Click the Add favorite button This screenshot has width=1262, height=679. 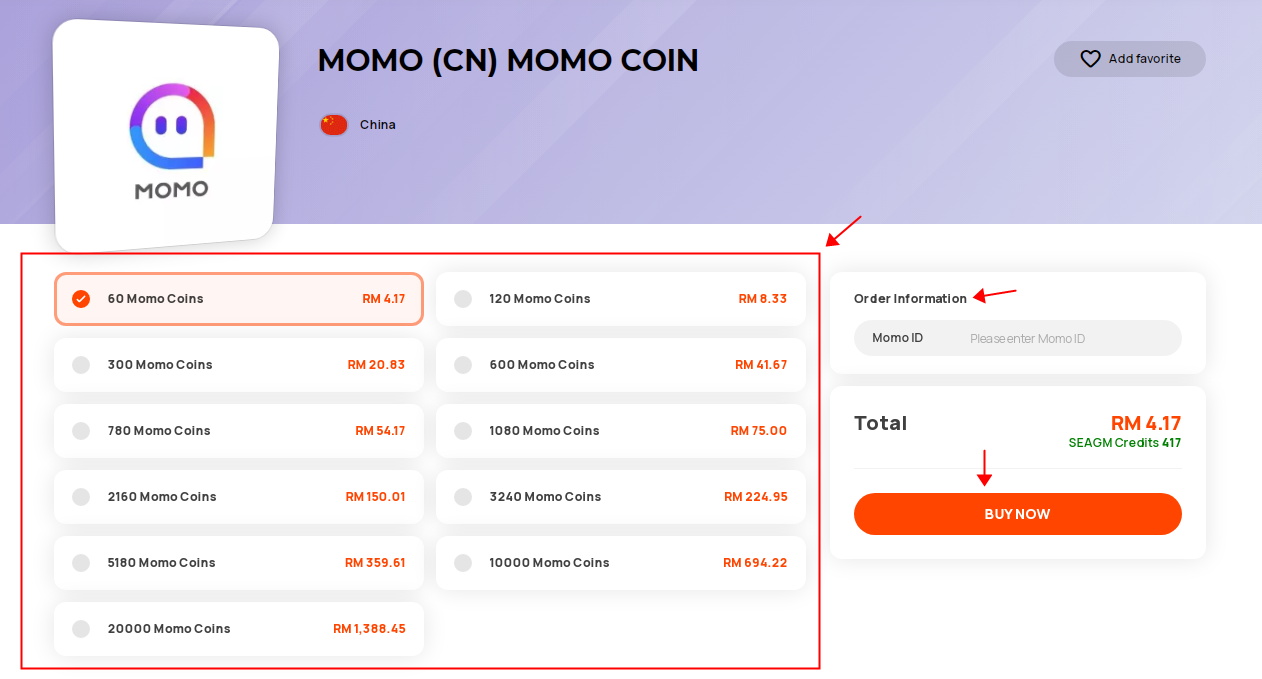(1130, 59)
